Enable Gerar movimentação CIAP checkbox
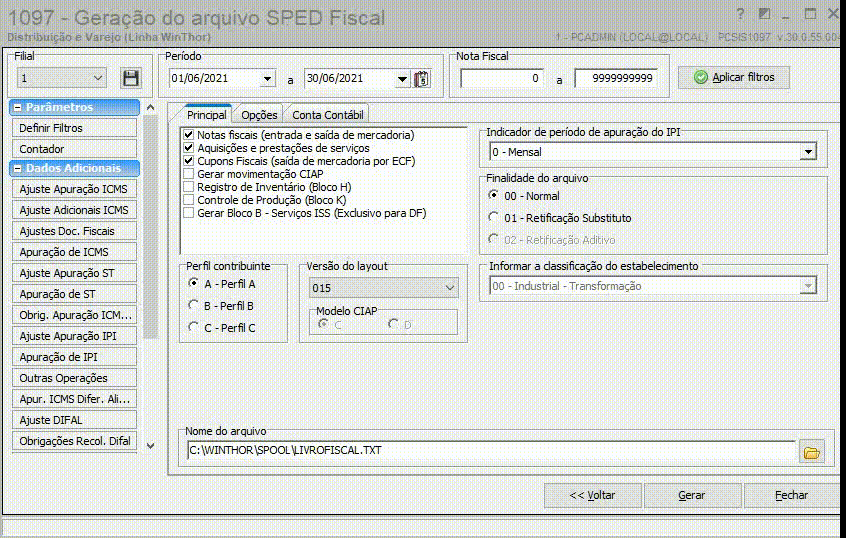846x538 pixels. point(188,174)
